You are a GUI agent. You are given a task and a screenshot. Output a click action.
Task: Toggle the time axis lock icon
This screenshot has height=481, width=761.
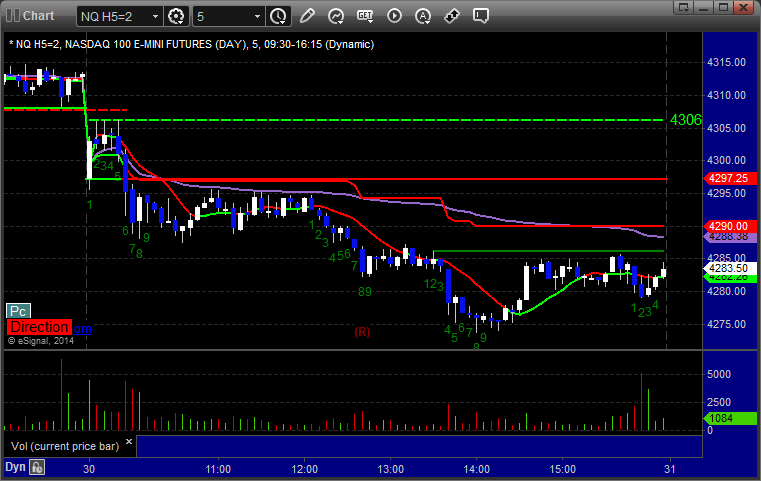(37, 467)
